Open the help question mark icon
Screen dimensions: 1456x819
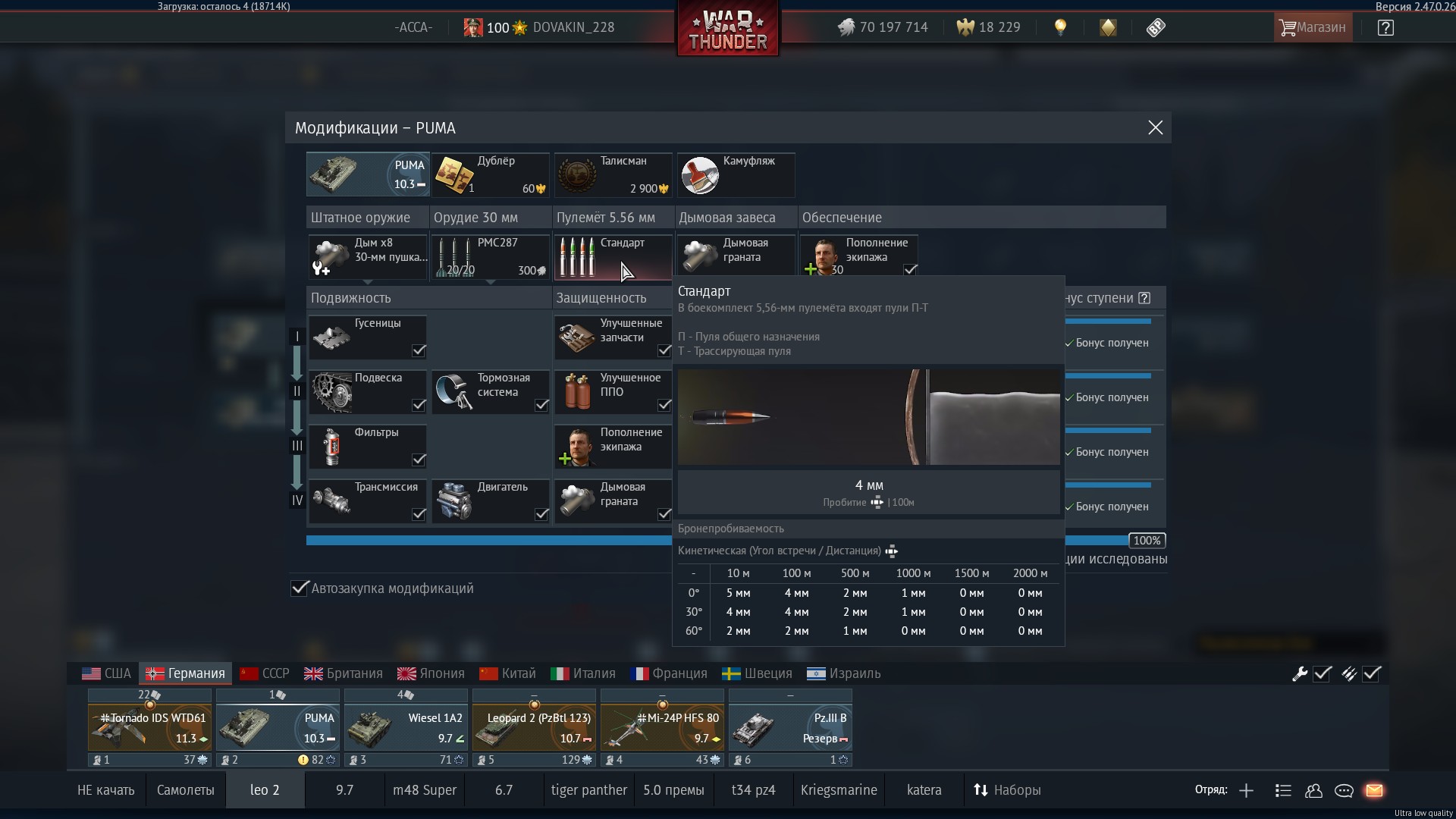click(x=1385, y=27)
